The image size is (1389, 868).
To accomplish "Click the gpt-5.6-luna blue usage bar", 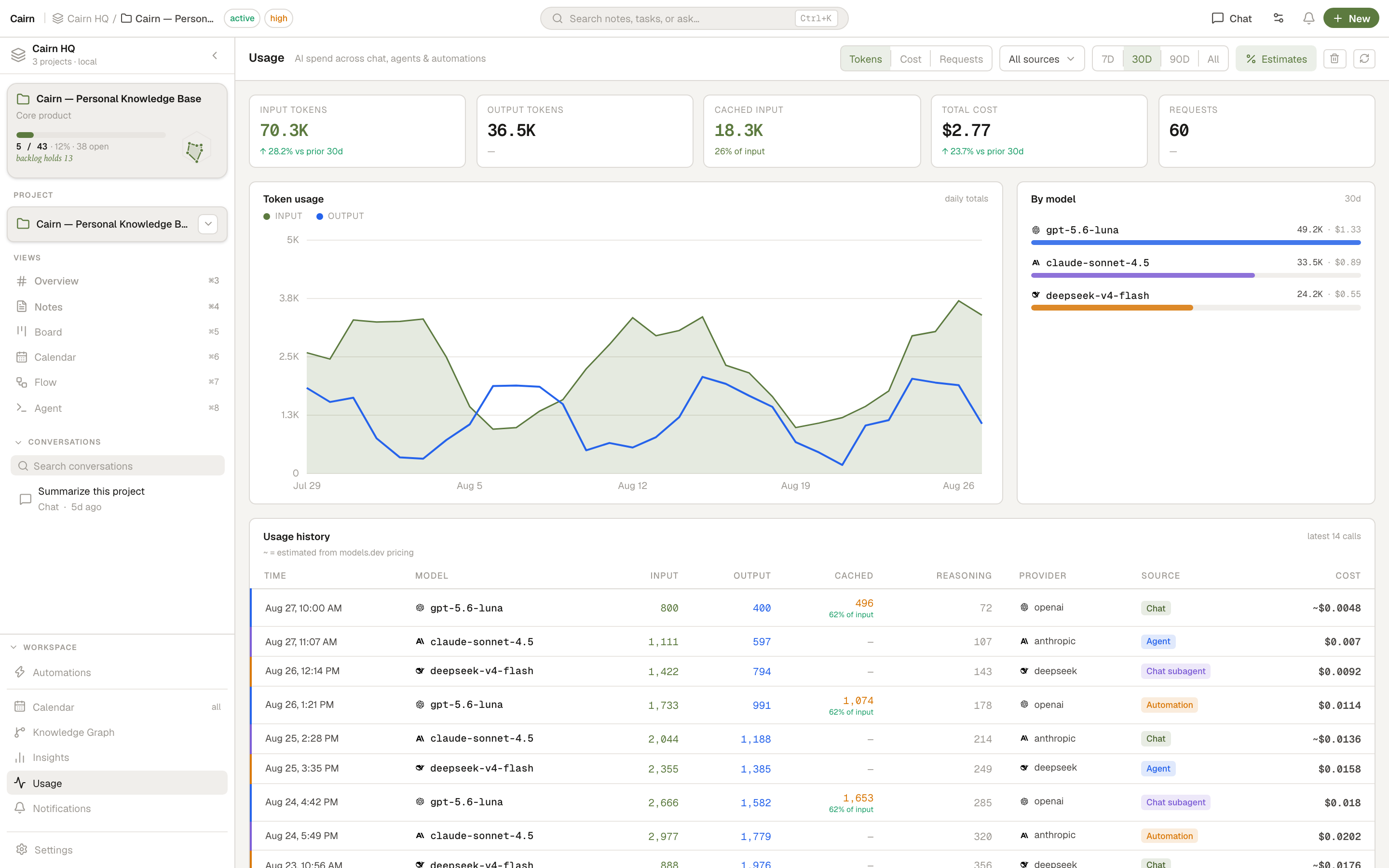I will tap(1196, 243).
